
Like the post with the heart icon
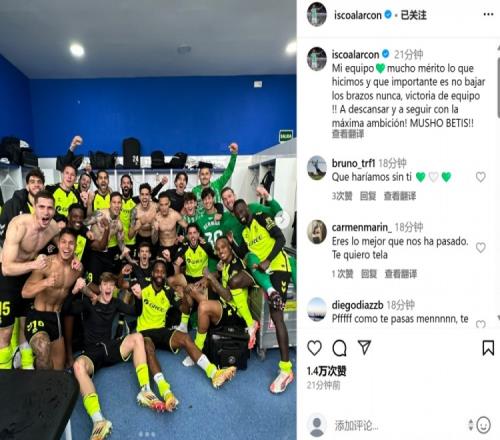pyautogui.click(x=314, y=348)
